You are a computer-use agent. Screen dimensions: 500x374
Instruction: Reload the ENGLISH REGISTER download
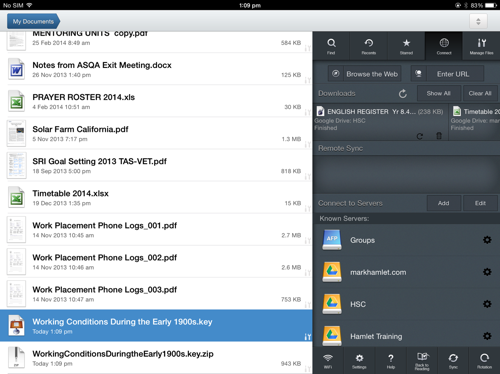(x=420, y=136)
